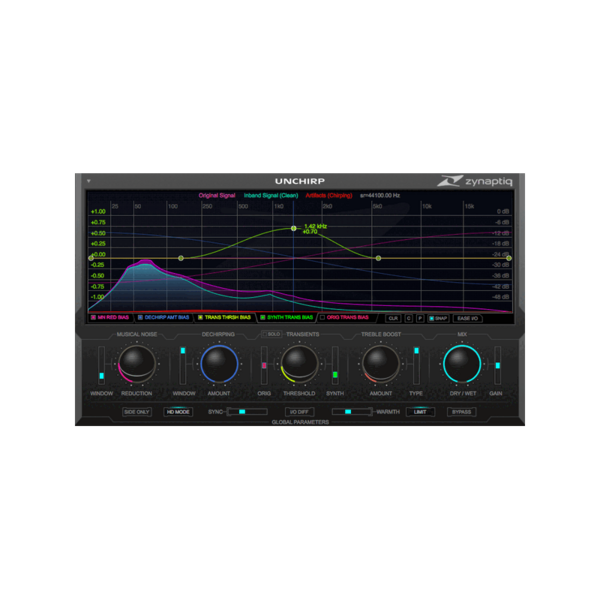The height and width of the screenshot is (600, 600).
Task: Click the sr=44100.00 Hz readout
Action: pos(380,196)
